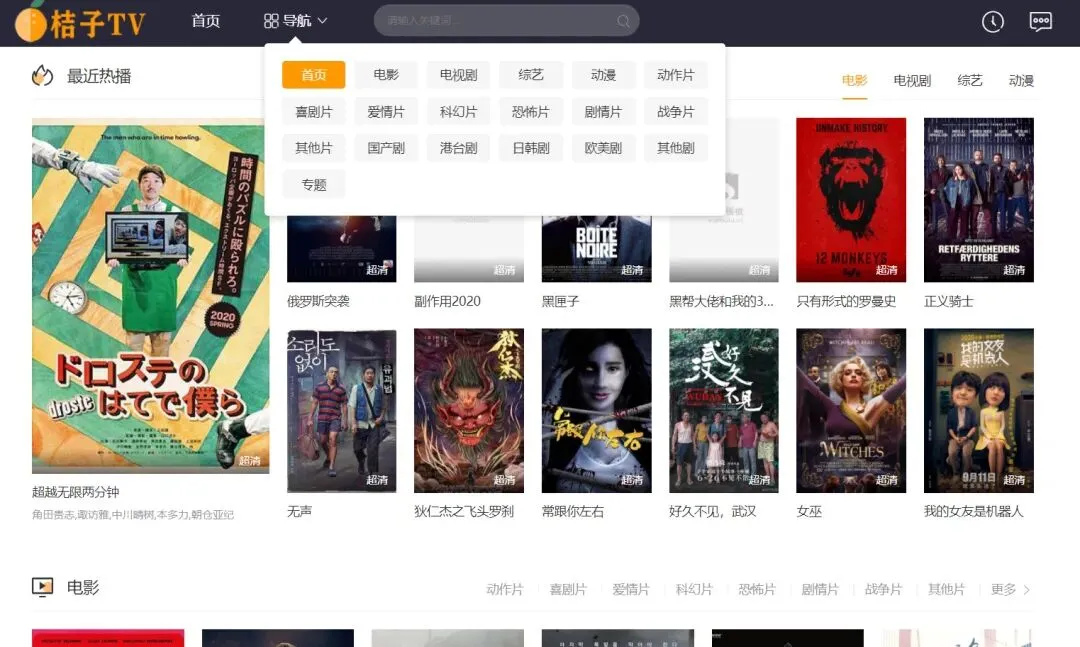Click the 女巫 title link
The width and height of the screenshot is (1080, 647).
pos(809,511)
